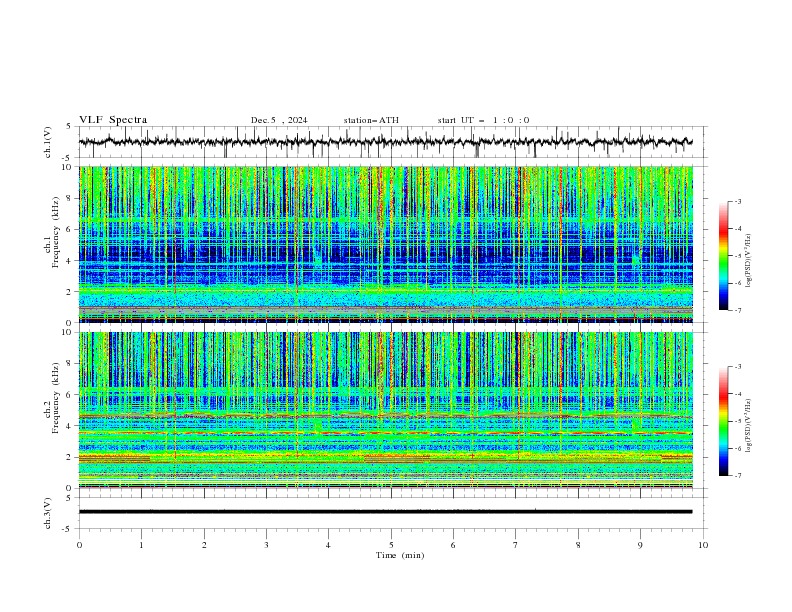Click time axis tick label 7

(x=516, y=545)
